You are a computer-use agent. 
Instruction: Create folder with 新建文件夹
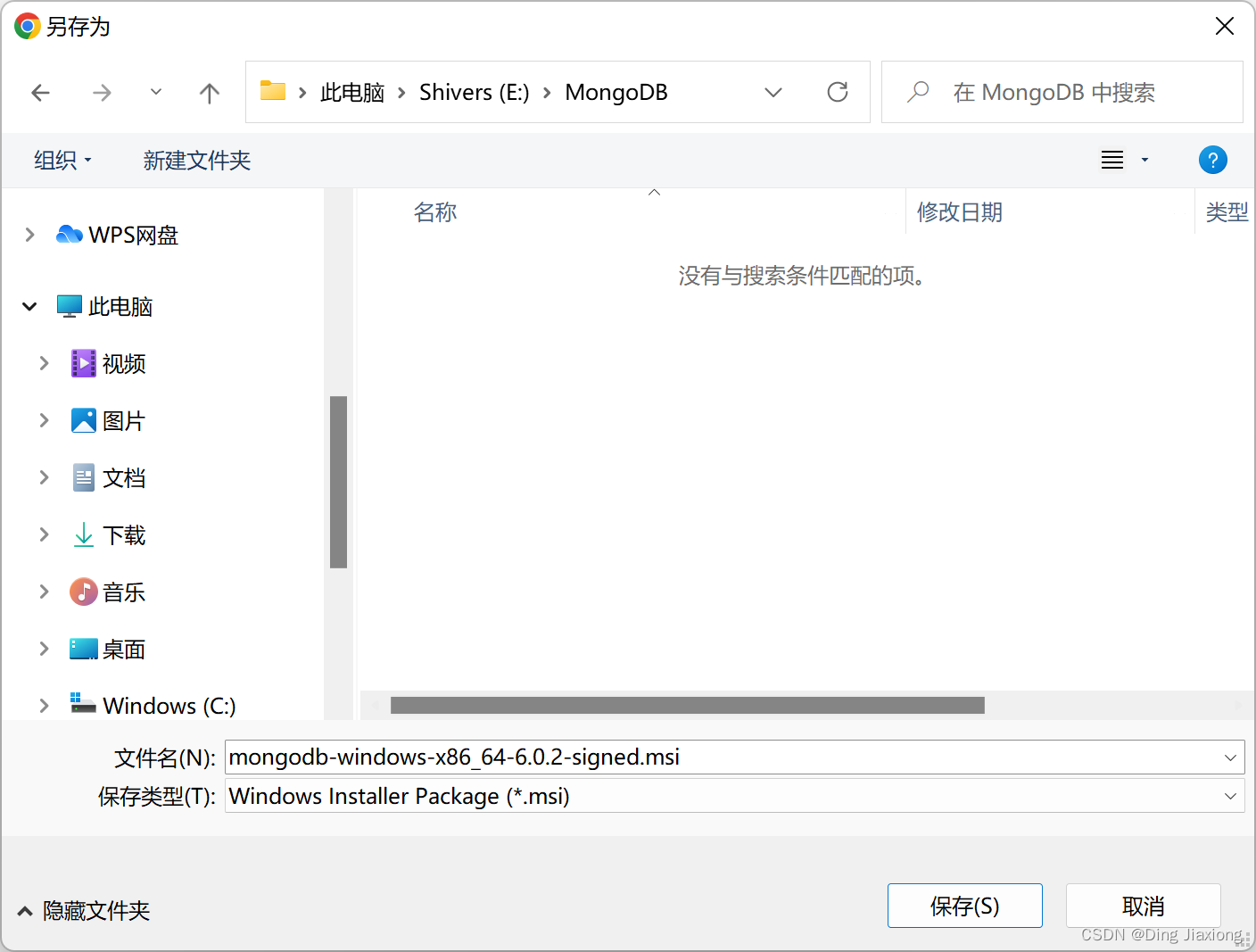click(197, 161)
